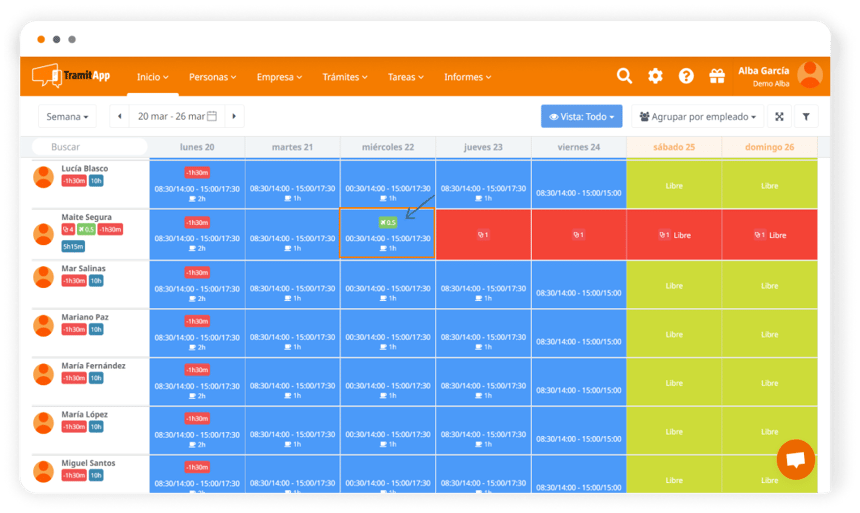
Task: Open settings gear icon in top bar
Action: pos(655,76)
